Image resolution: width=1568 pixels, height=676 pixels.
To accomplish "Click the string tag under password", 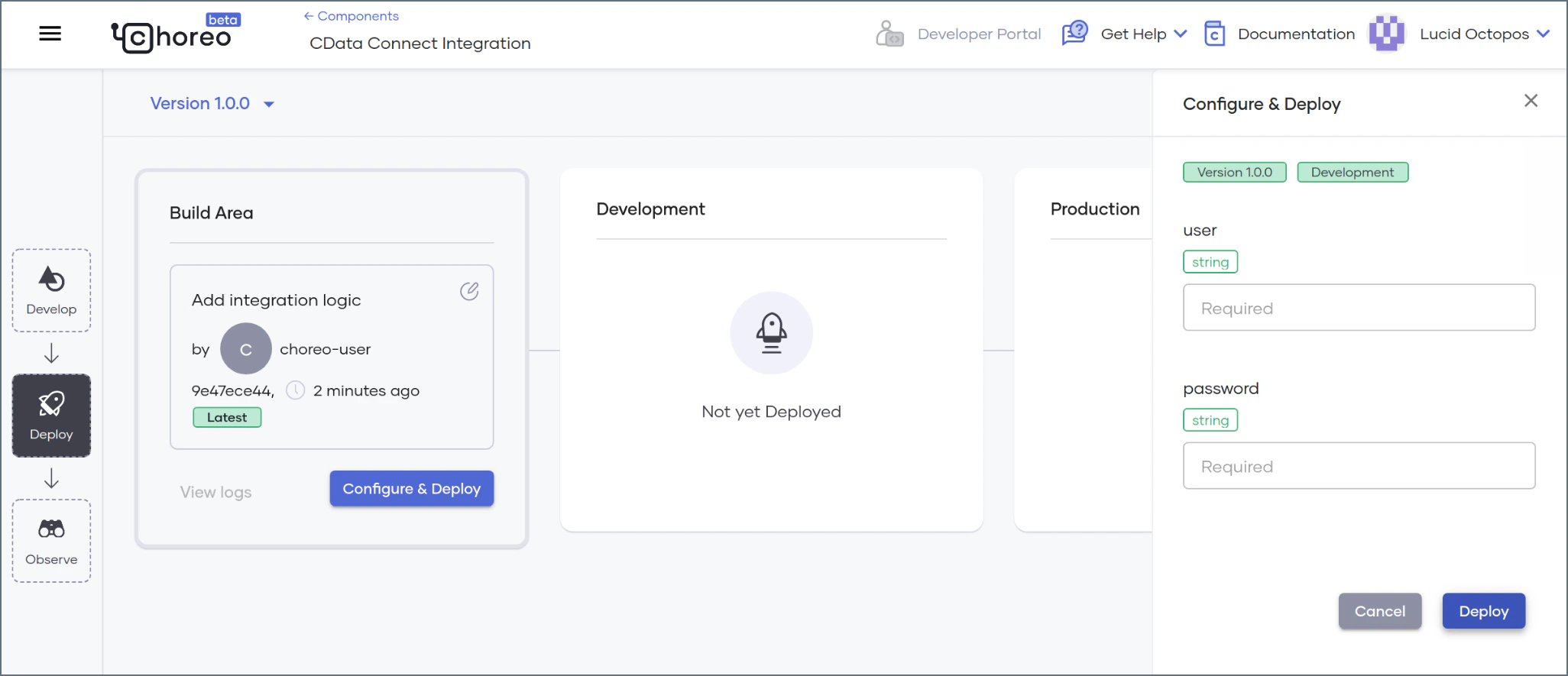I will click(x=1210, y=420).
